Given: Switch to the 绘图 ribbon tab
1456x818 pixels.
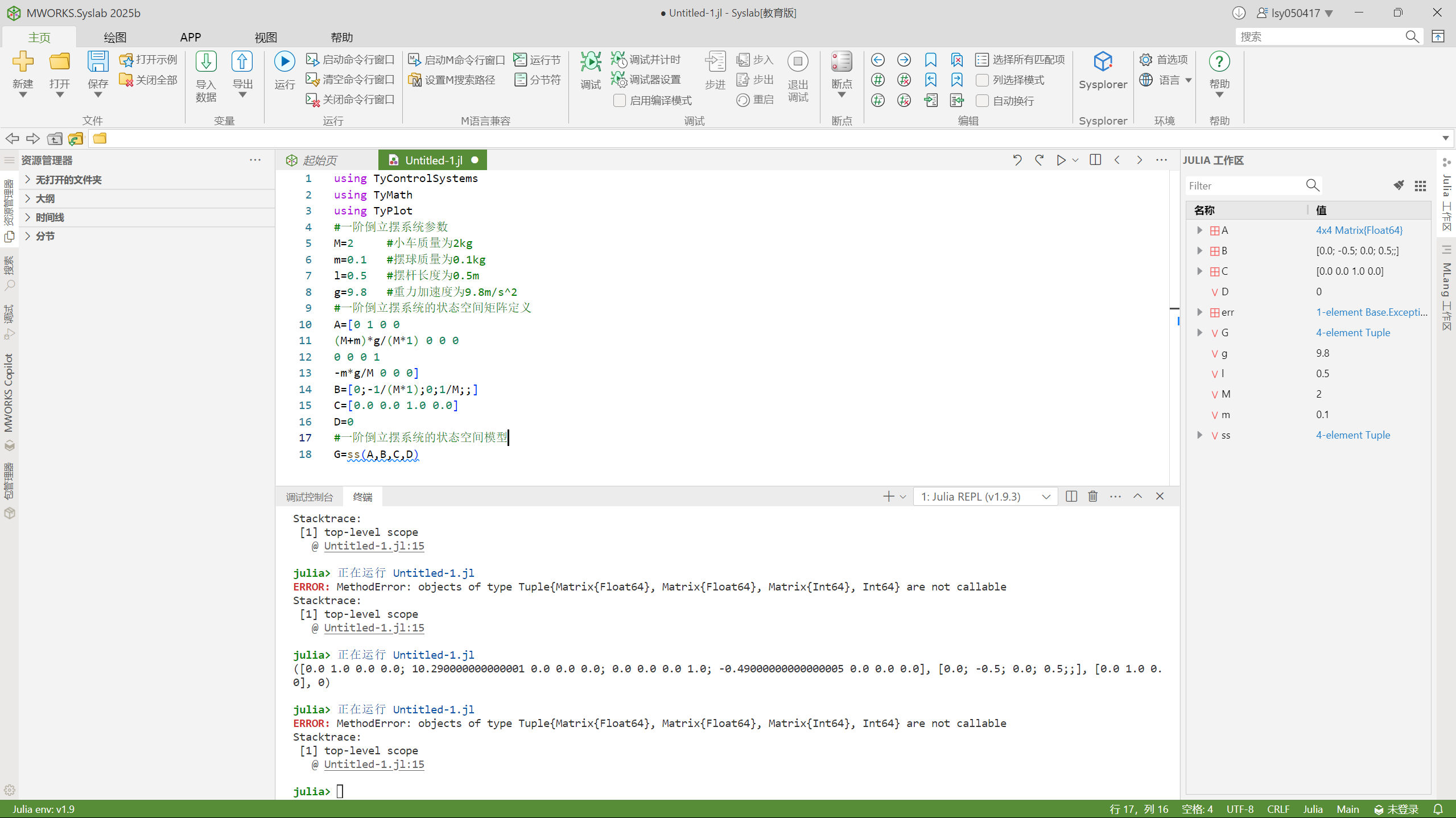Looking at the screenshot, I should coord(115,37).
